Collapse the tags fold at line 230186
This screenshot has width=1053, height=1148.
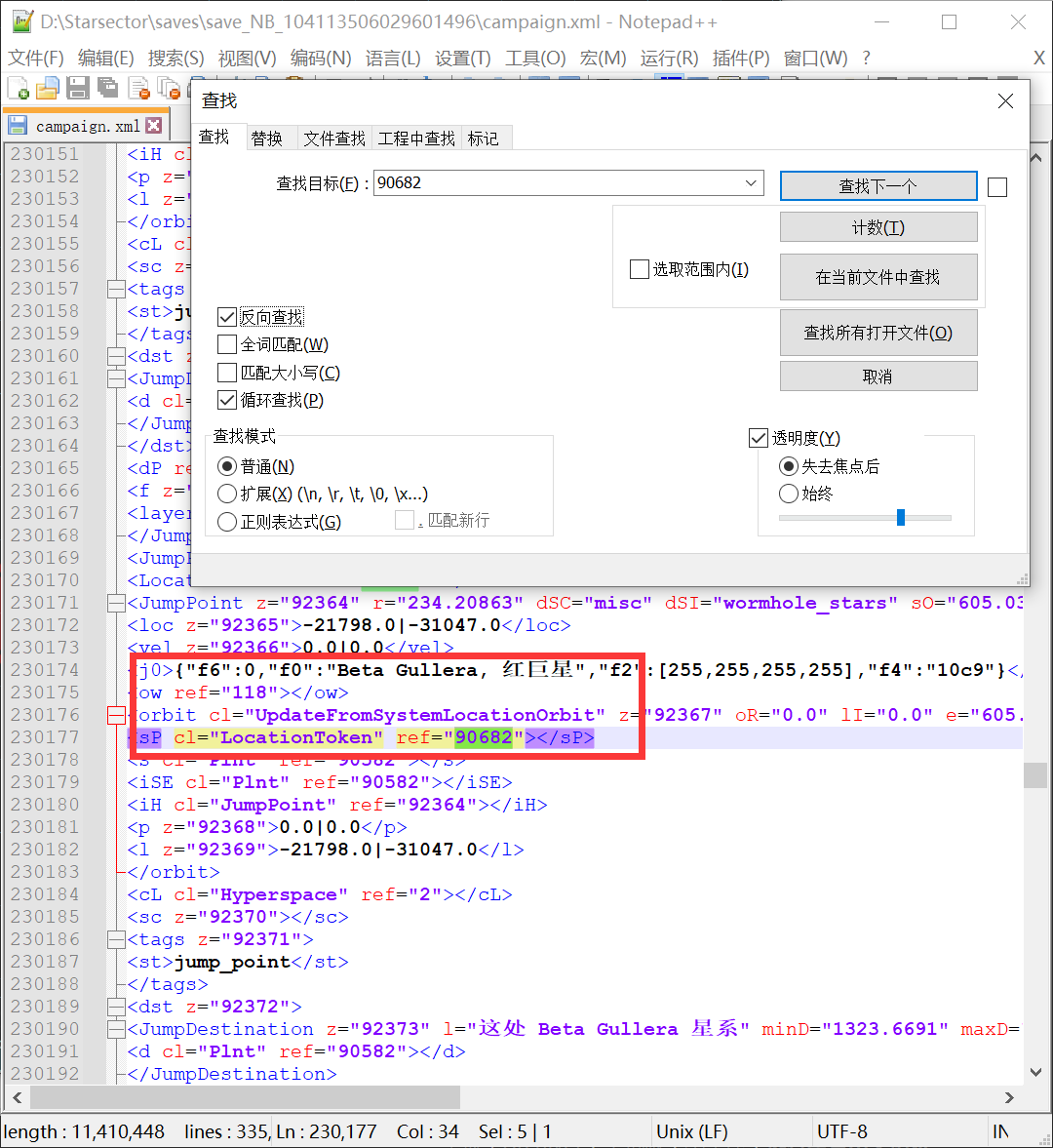(x=117, y=940)
